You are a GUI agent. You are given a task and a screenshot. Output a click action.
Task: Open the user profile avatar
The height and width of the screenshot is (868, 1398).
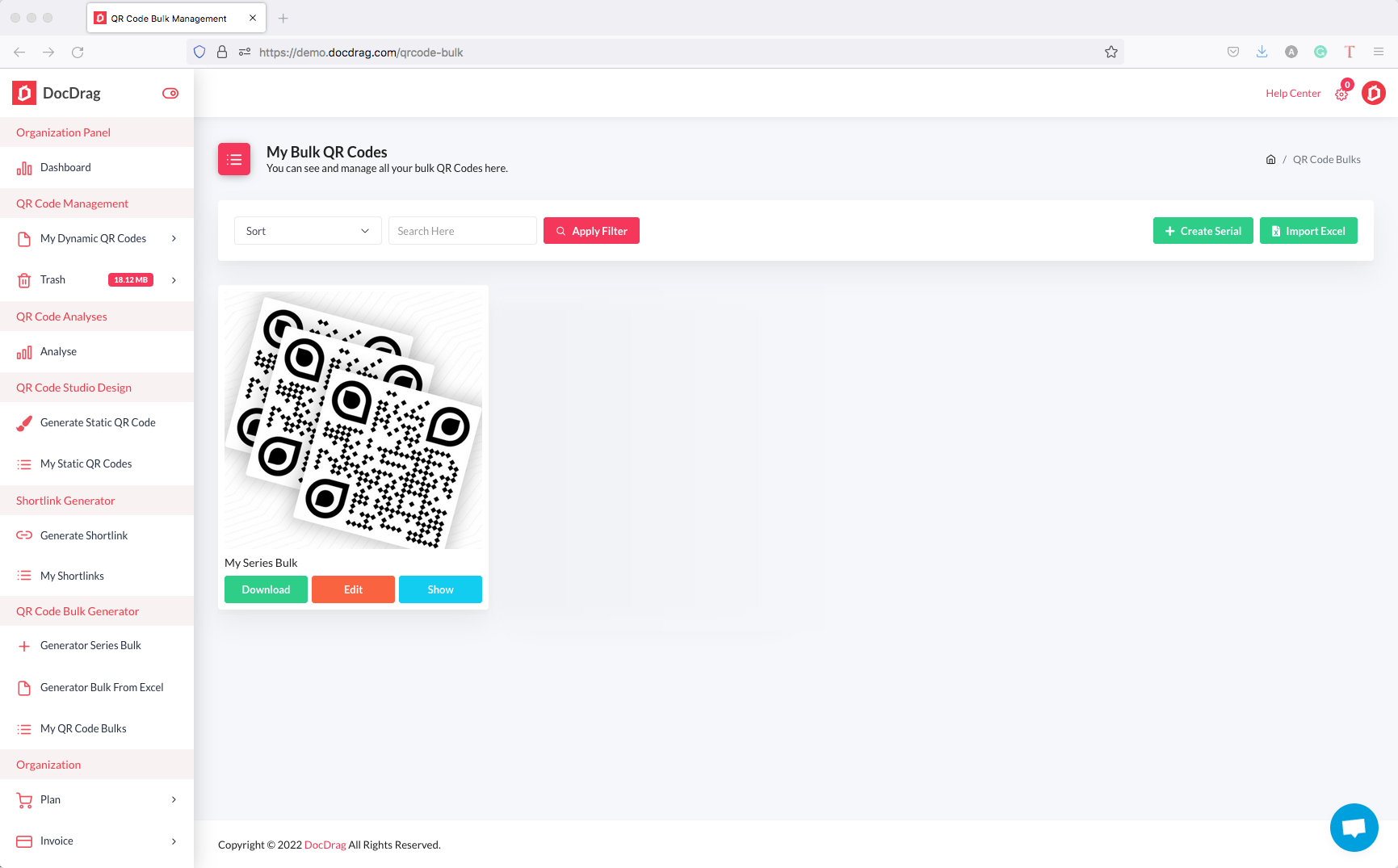point(1374,94)
